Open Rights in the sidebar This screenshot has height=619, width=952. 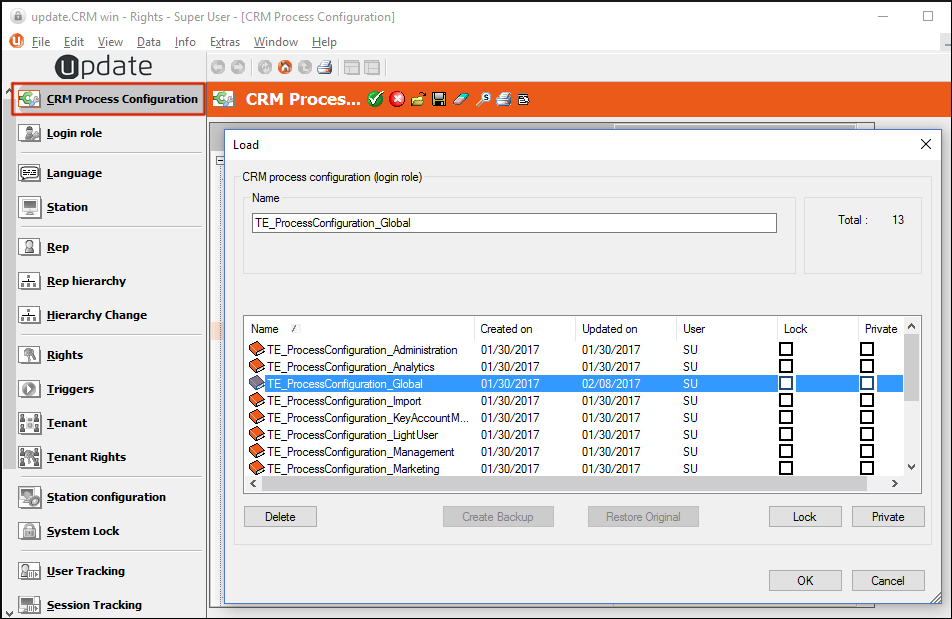64,355
